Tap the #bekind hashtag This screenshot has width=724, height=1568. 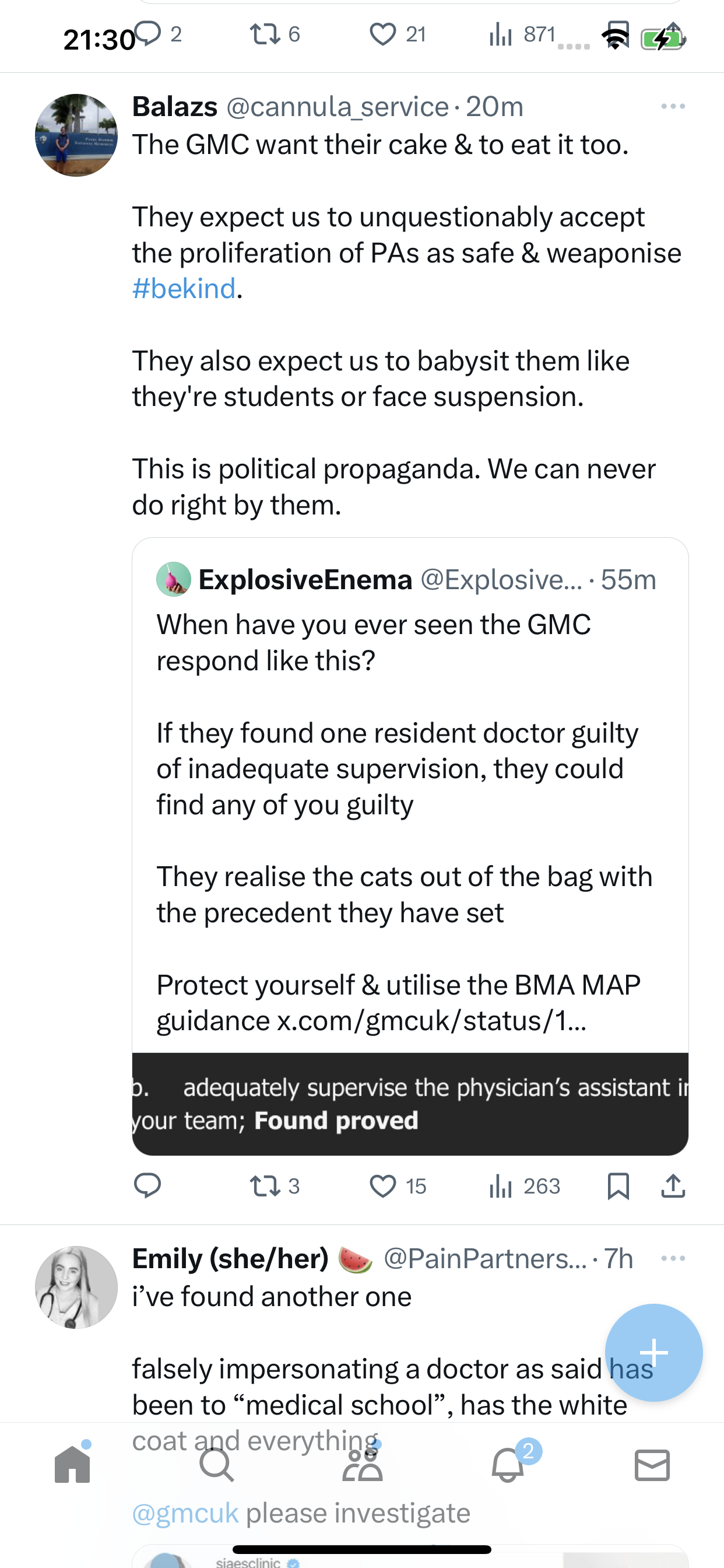pos(184,289)
